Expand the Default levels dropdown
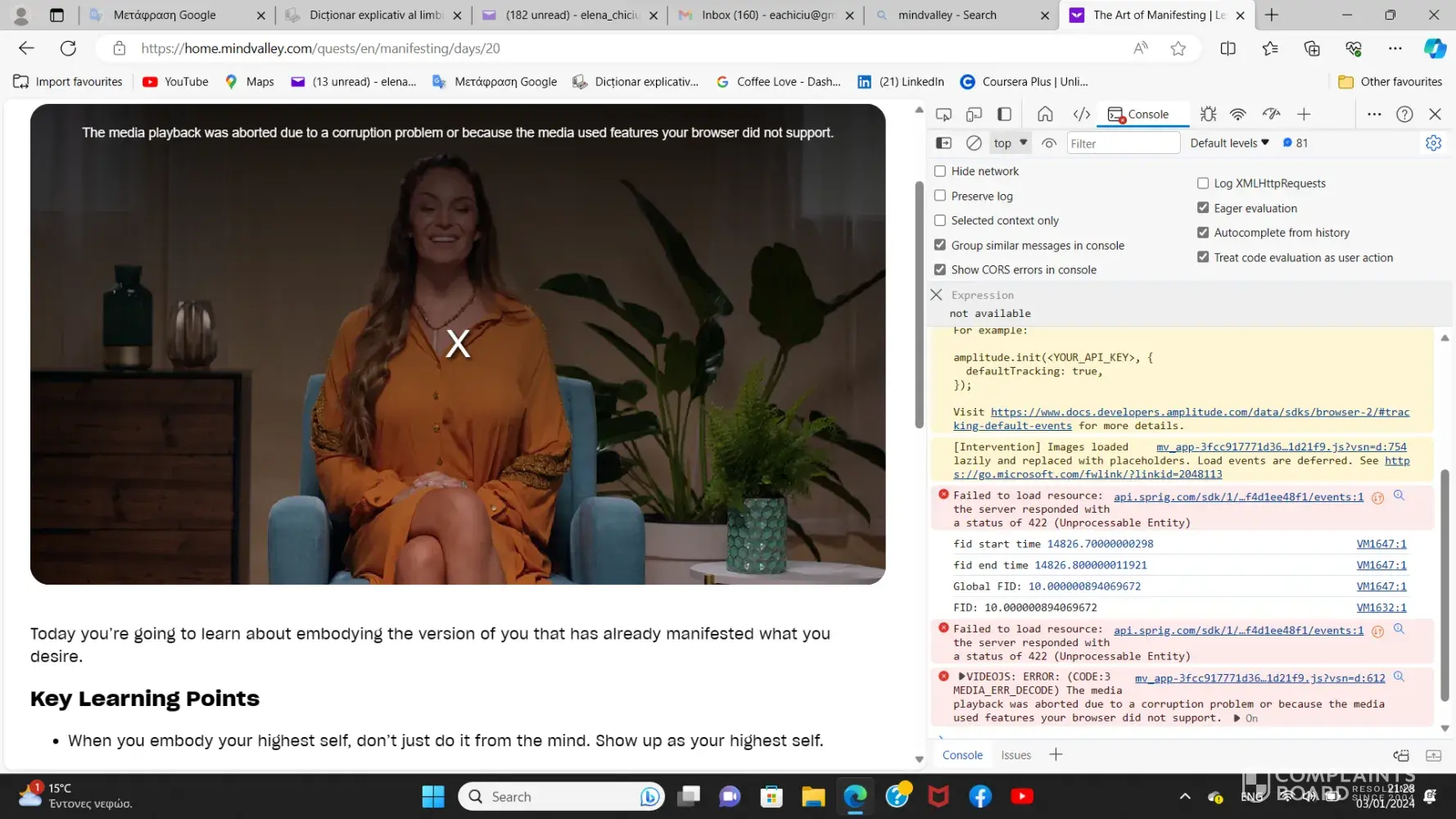The width and height of the screenshot is (1456, 819). pyautogui.click(x=1229, y=143)
